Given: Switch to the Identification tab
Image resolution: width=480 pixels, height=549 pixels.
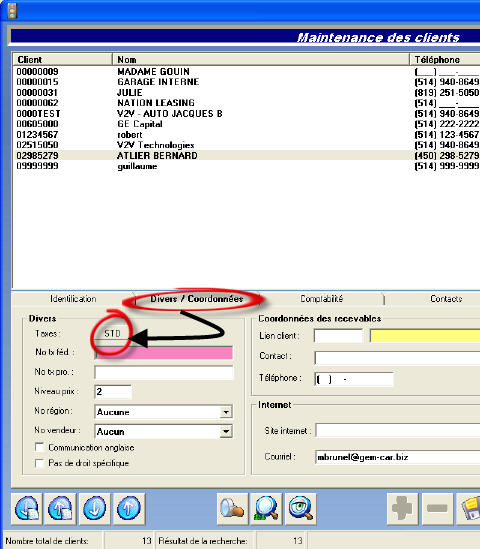Looking at the screenshot, I should click(x=73, y=299).
